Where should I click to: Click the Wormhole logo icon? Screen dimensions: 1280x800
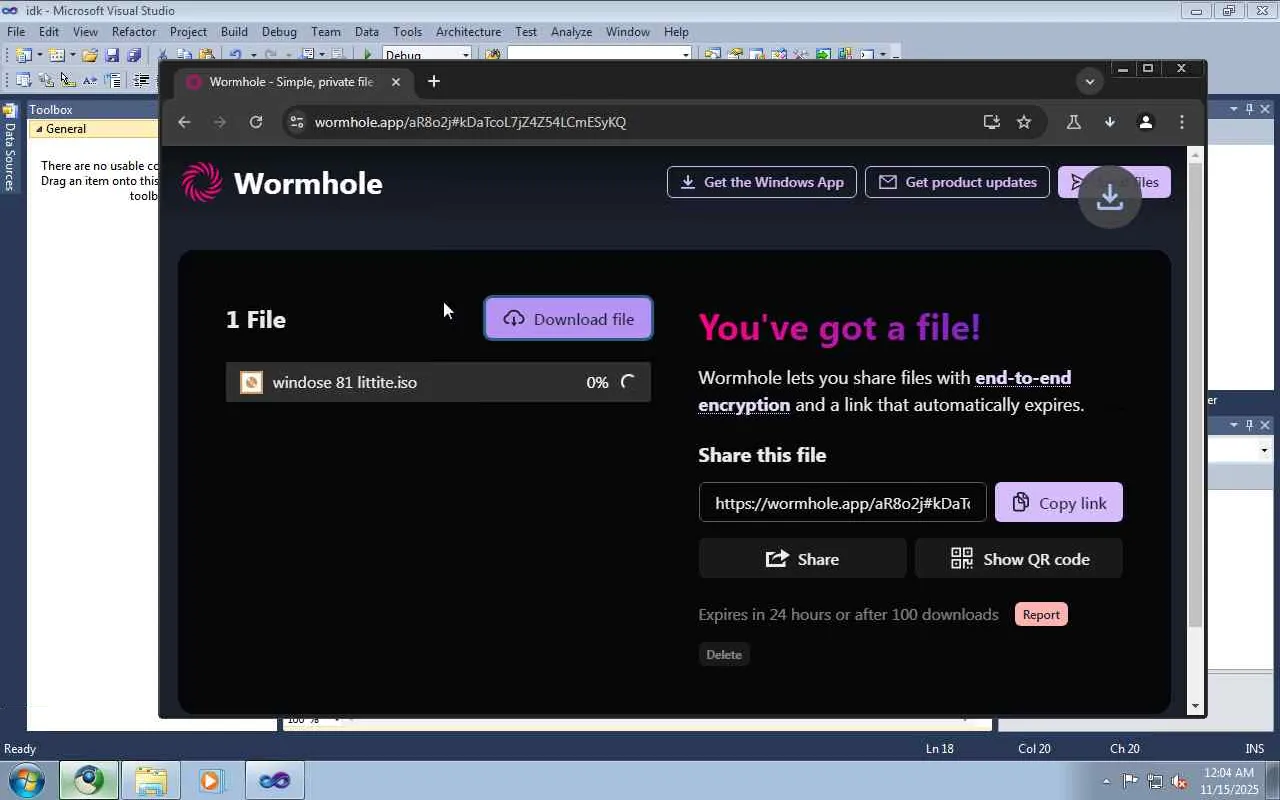[202, 182]
